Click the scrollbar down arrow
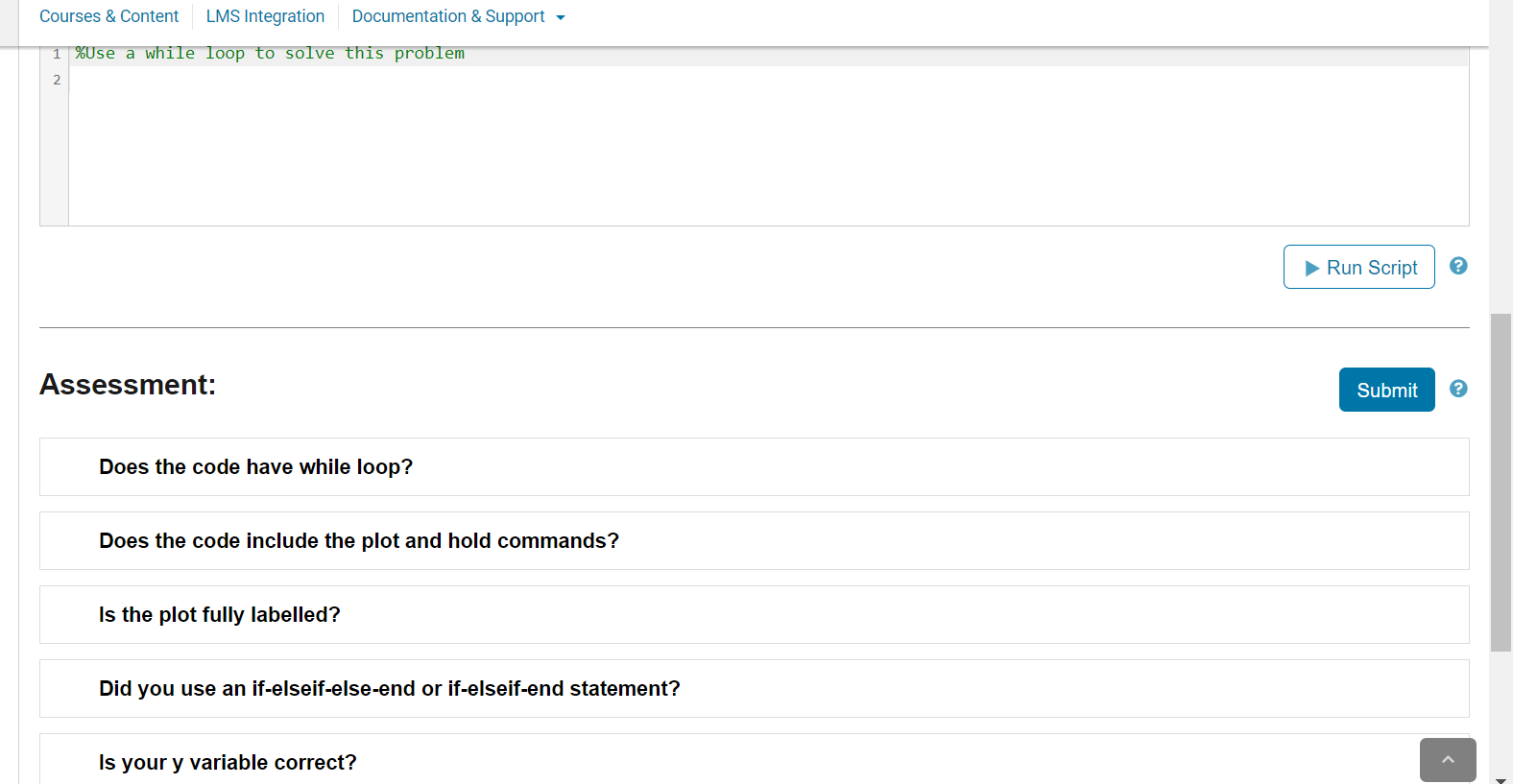The width and height of the screenshot is (1513, 784). [x=1501, y=779]
